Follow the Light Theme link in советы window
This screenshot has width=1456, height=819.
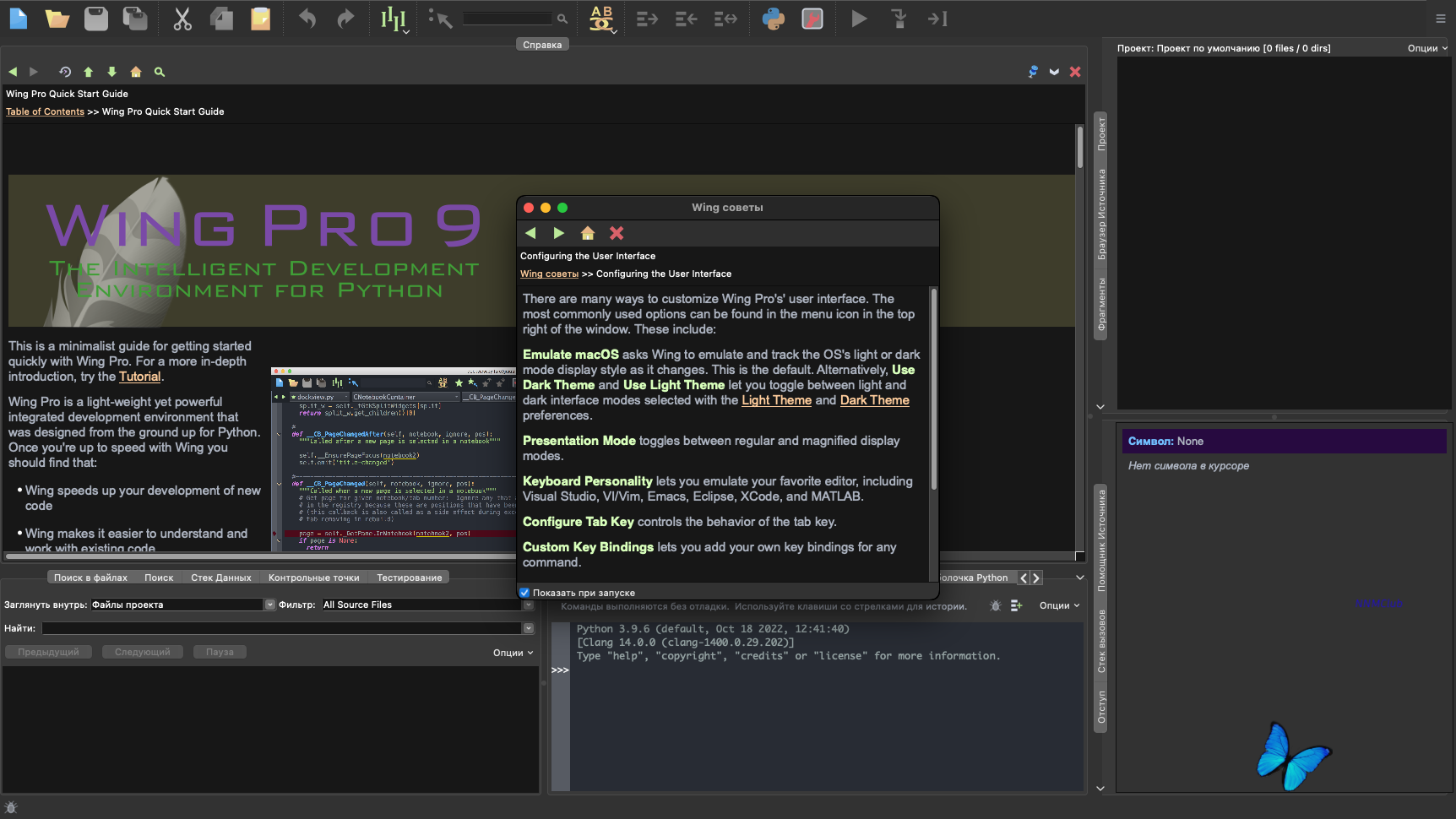(775, 400)
